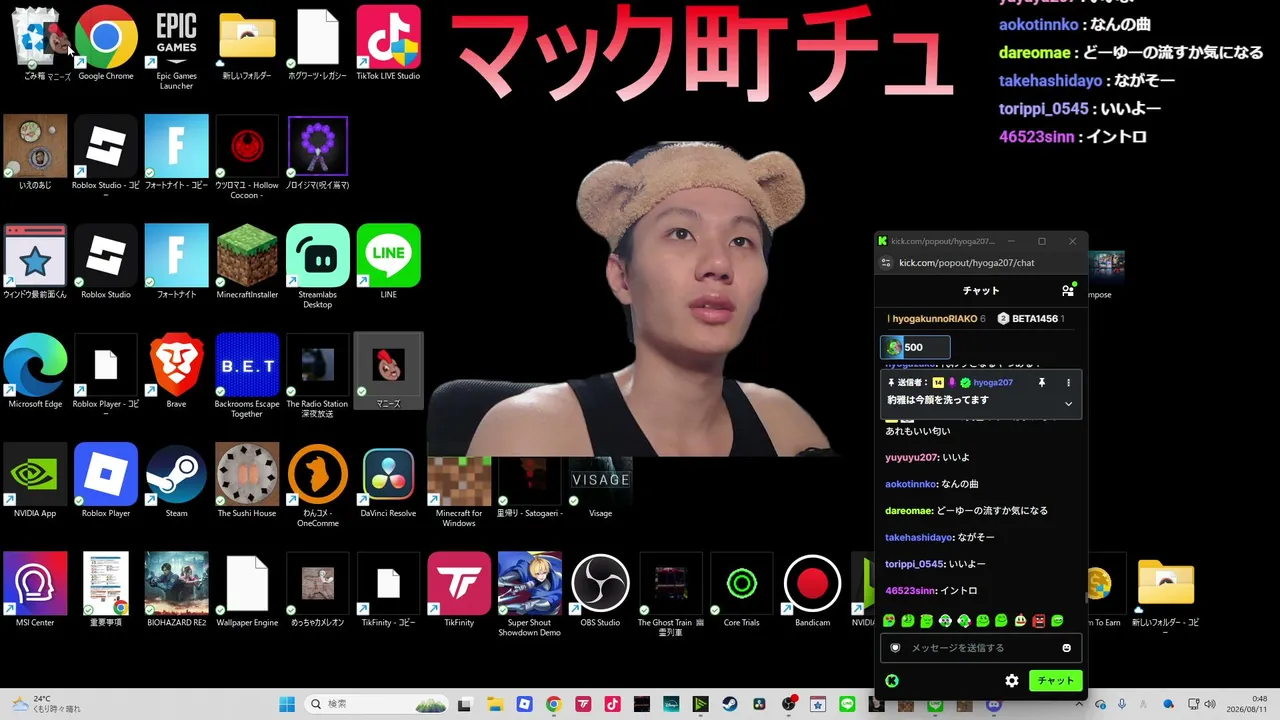Image resolution: width=1280 pixels, height=720 pixels.
Task: Open The Radio Station desktop icon
Action: 318,375
